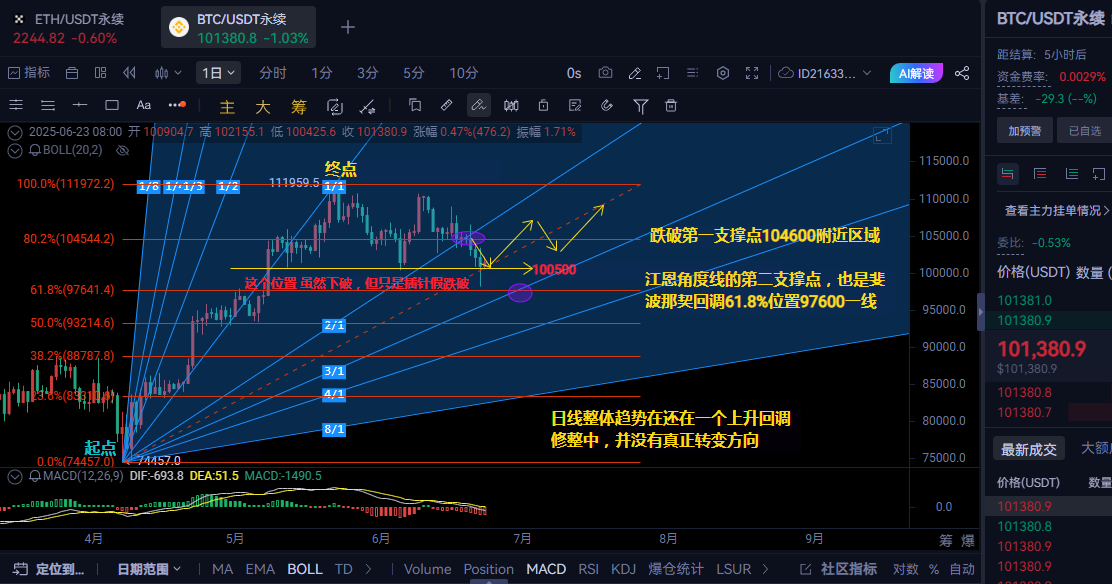
Task: Choose the text annotation Aa tool
Action: (x=143, y=105)
